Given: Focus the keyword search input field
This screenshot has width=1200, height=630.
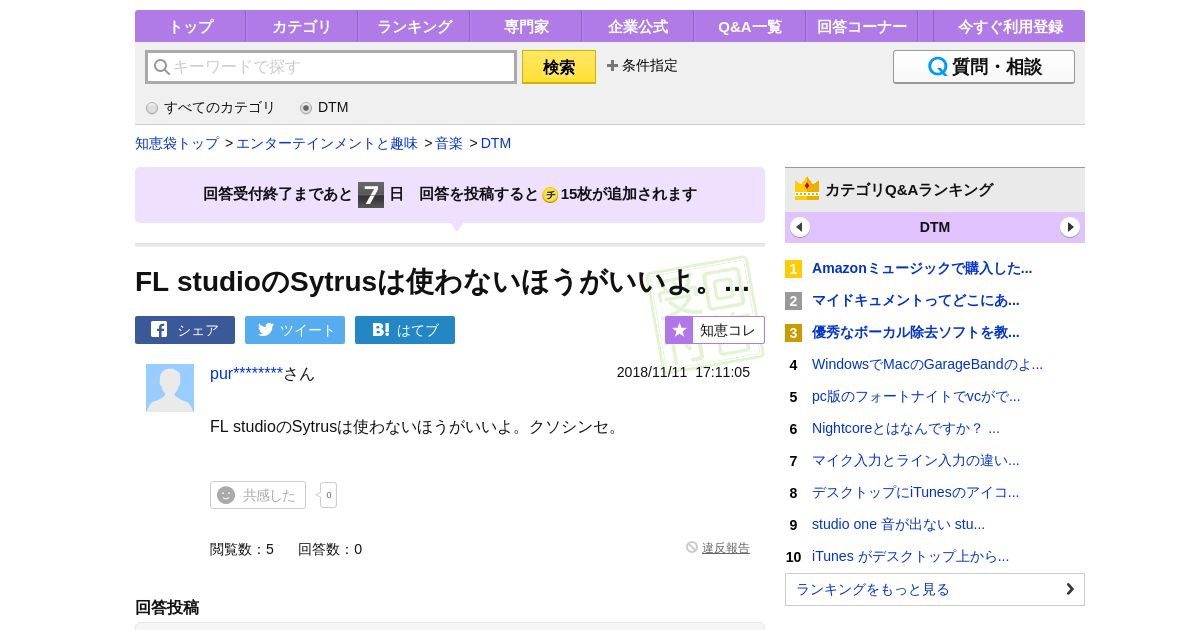Looking at the screenshot, I should point(340,67).
